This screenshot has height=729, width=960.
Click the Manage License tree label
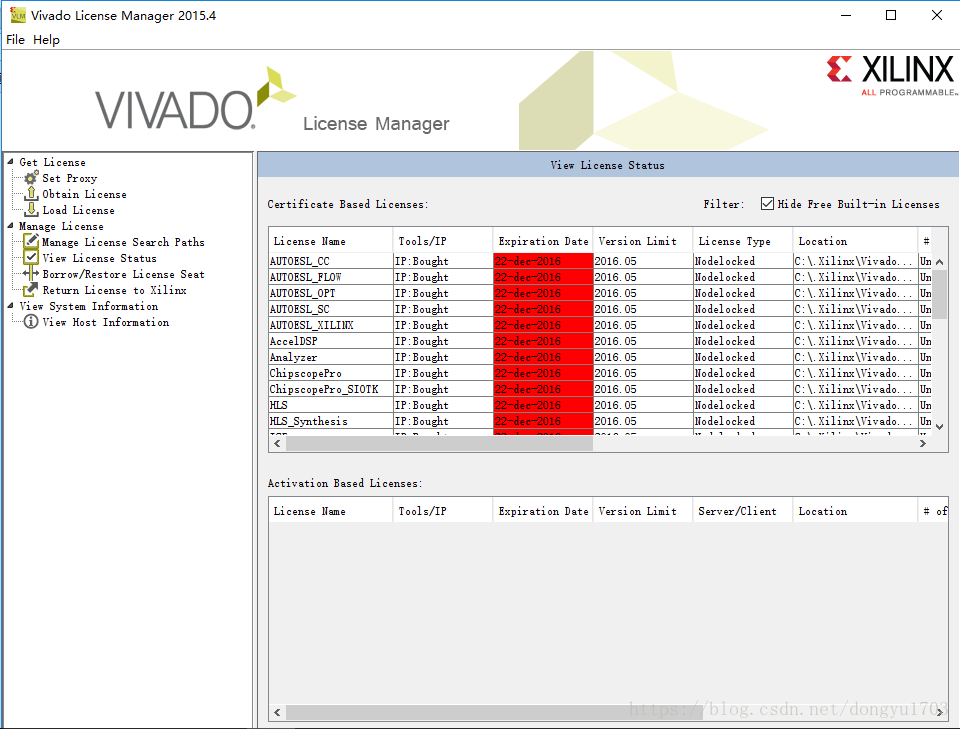[61, 226]
